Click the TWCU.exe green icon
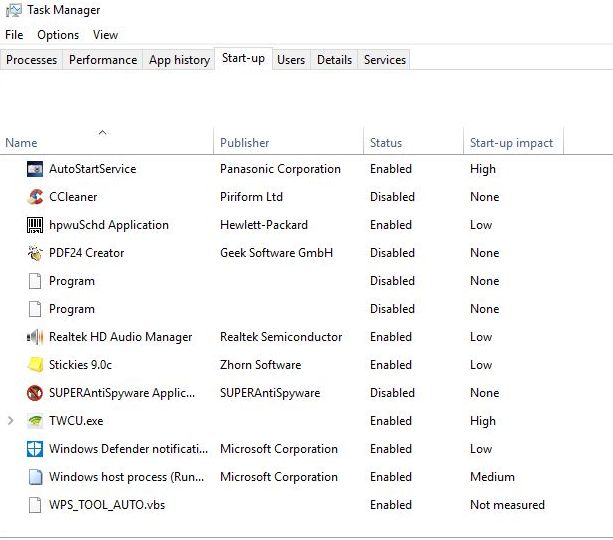This screenshot has width=613, height=540. pos(35,421)
